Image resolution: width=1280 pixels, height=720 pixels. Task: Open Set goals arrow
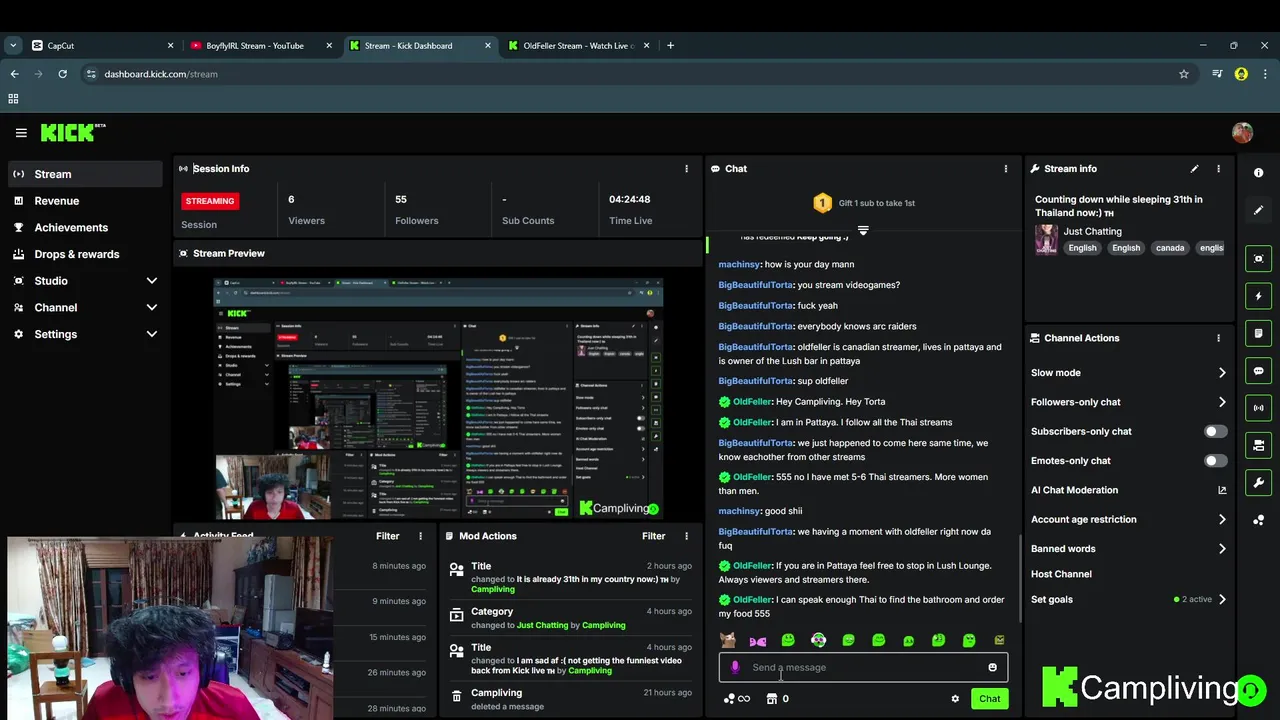[1222, 600]
